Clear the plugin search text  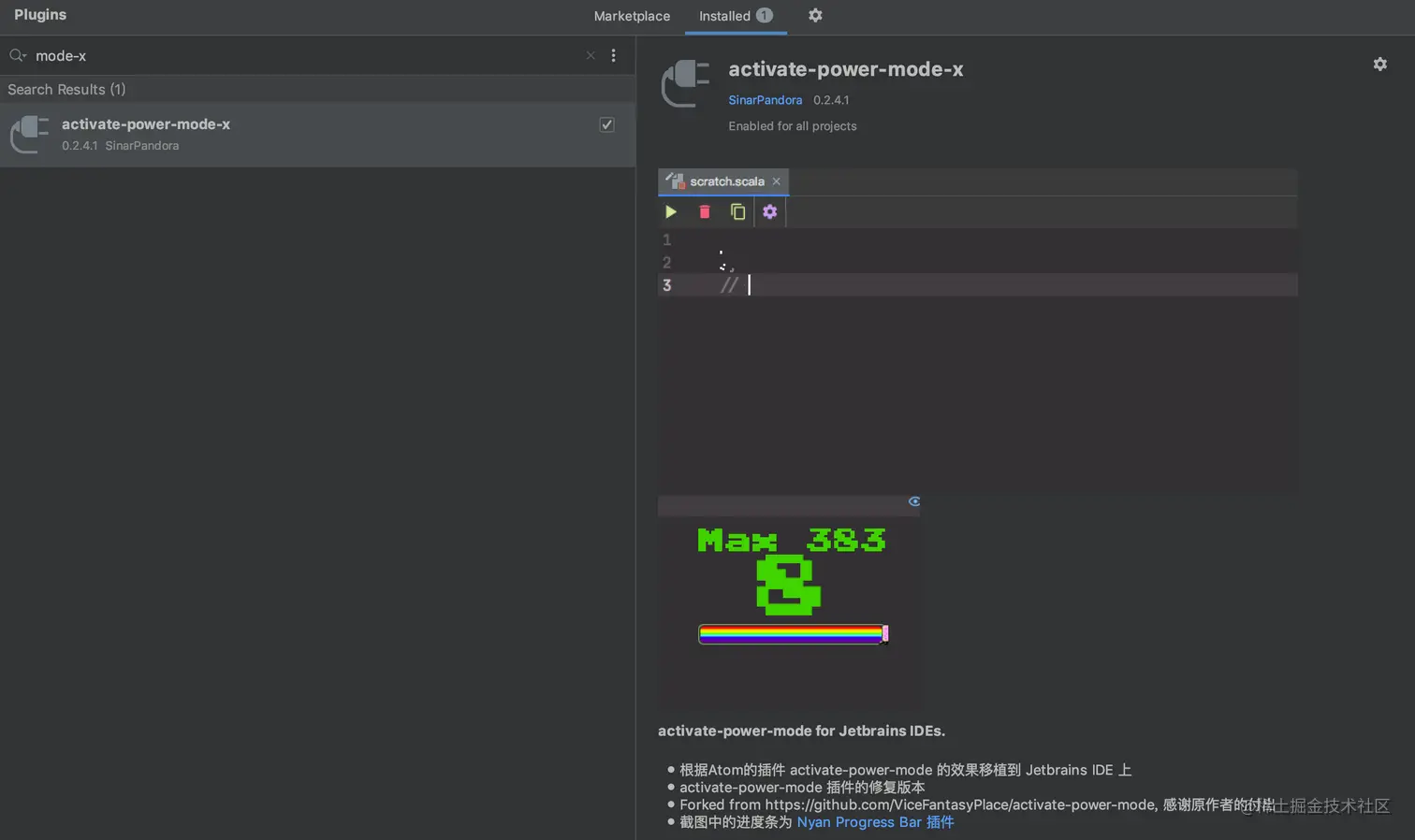[591, 55]
